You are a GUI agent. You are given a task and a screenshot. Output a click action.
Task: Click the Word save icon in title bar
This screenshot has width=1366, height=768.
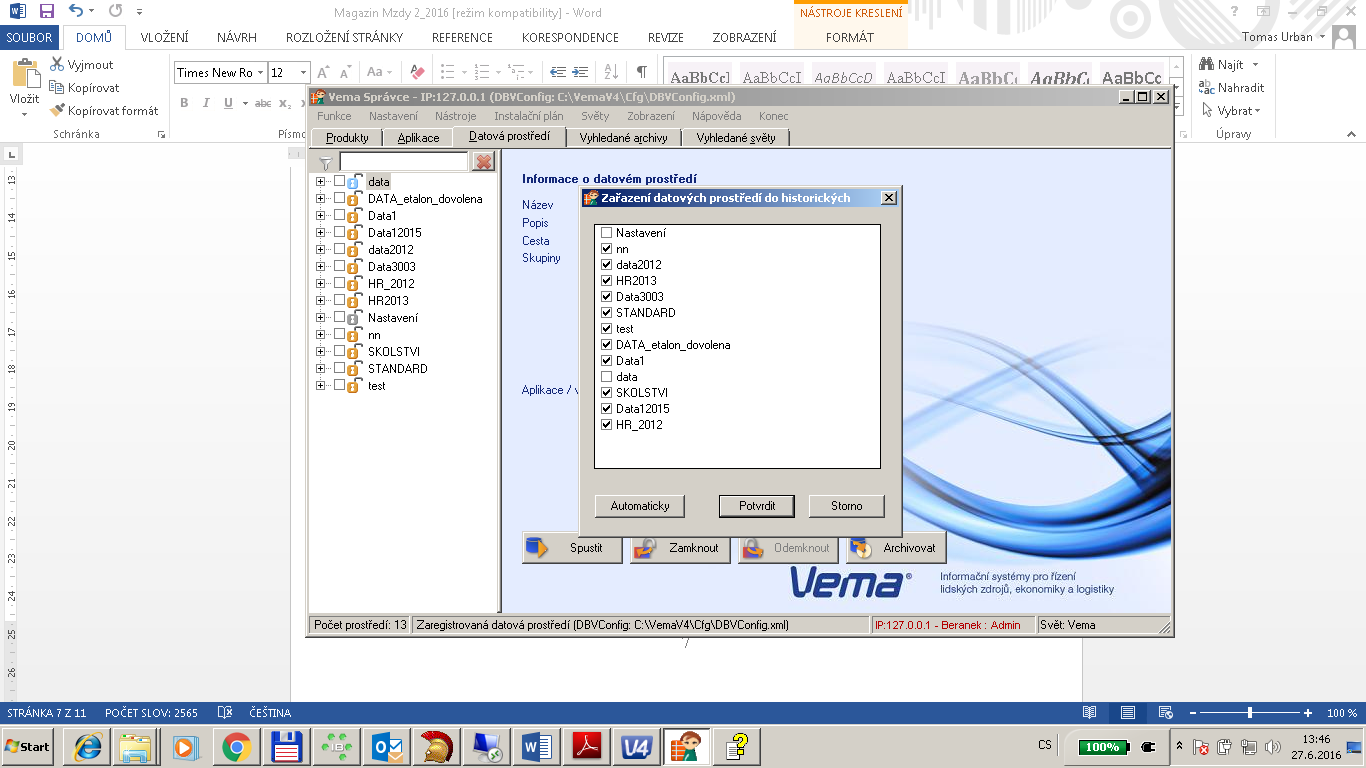pyautogui.click(x=47, y=11)
